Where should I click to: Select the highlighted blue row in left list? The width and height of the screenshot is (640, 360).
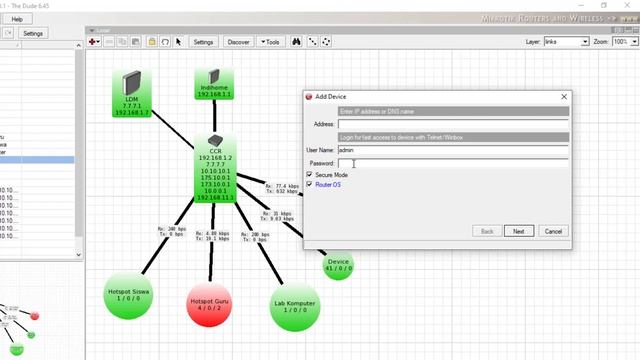pyautogui.click(x=37, y=160)
